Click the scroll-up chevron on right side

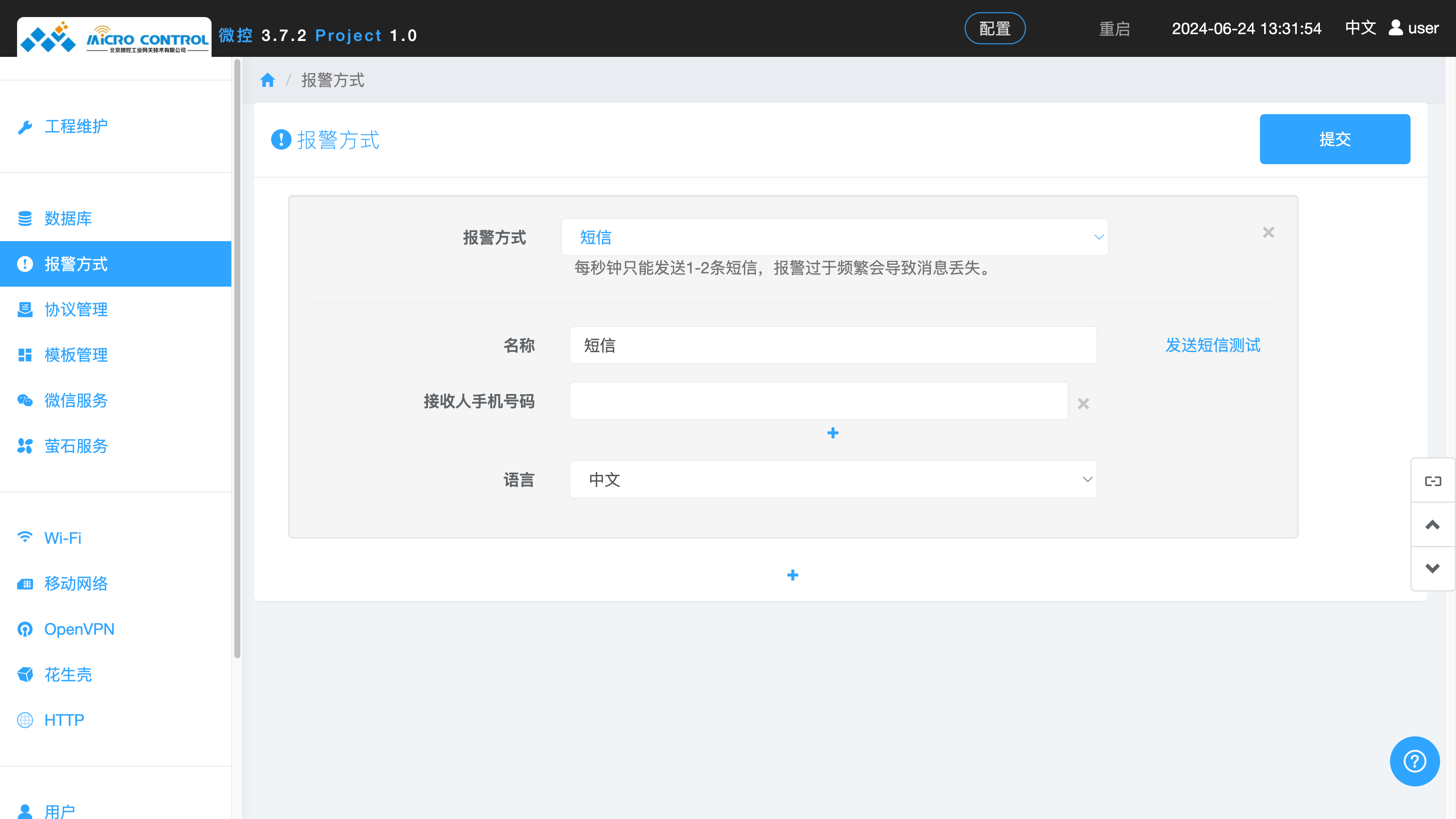[x=1432, y=524]
